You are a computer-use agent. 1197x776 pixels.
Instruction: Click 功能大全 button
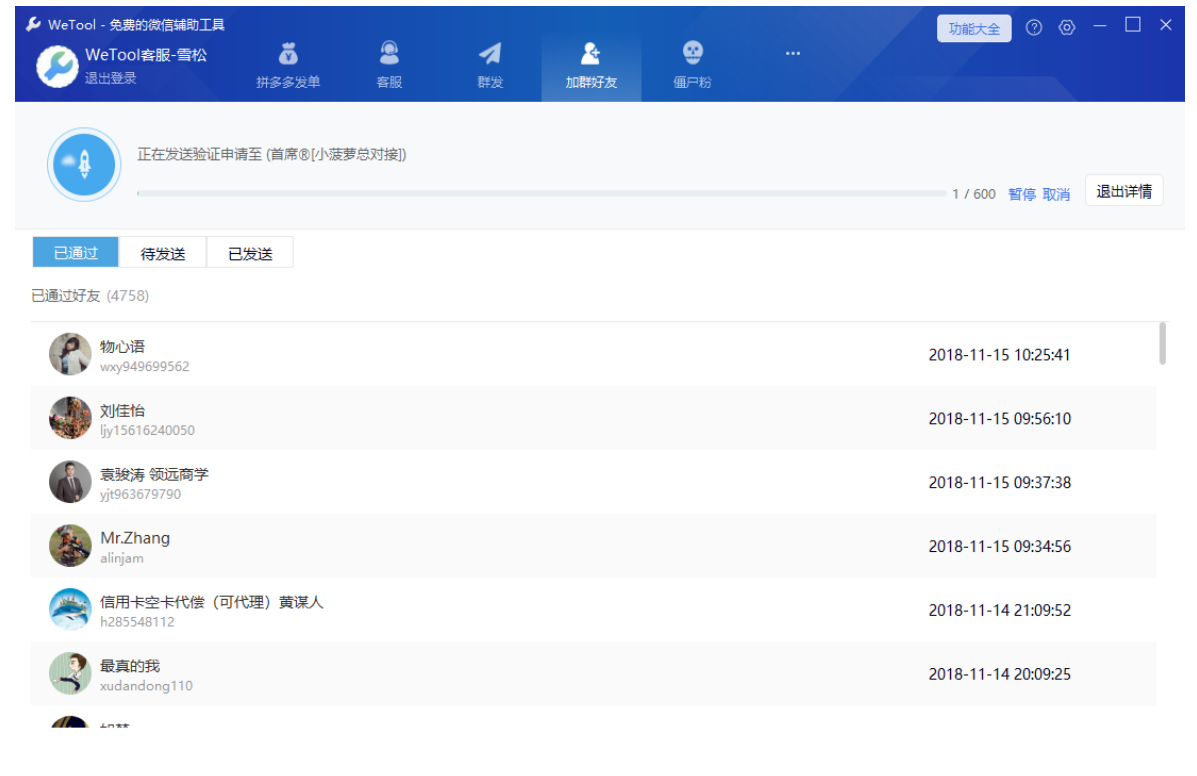click(974, 29)
